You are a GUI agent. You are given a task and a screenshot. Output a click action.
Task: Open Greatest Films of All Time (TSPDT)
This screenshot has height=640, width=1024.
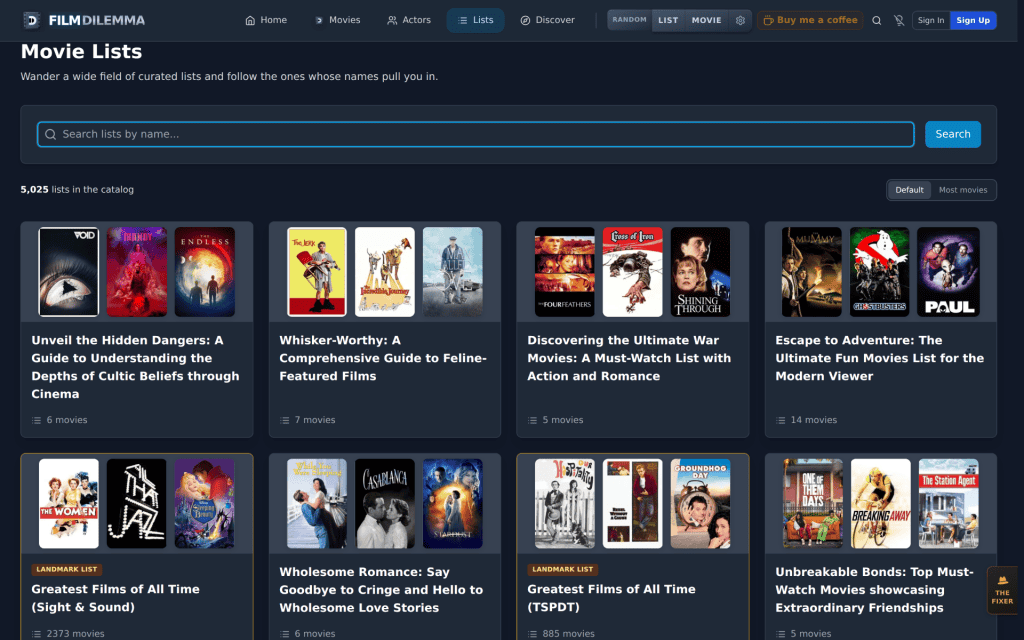coord(611,598)
